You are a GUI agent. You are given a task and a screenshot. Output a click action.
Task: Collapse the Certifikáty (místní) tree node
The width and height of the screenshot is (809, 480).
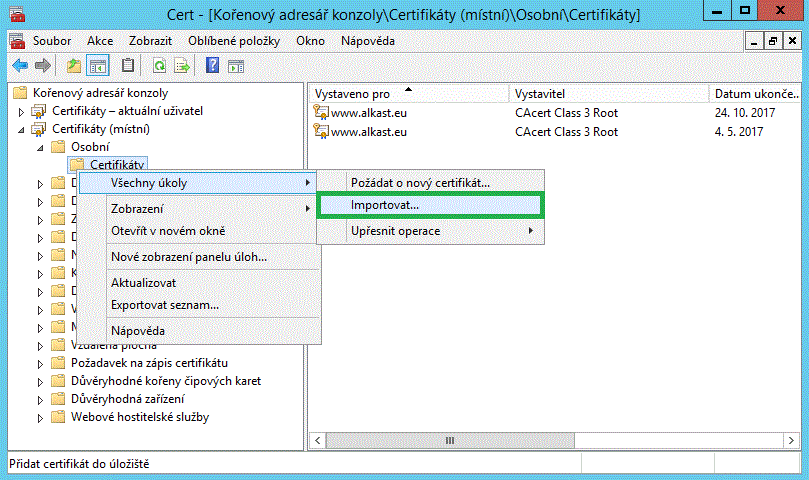click(22, 129)
